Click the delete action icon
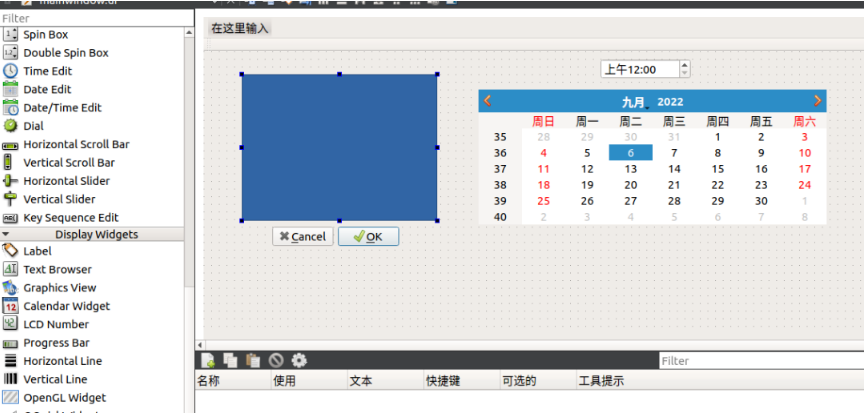Image resolution: width=864 pixels, height=413 pixels. coord(276,361)
